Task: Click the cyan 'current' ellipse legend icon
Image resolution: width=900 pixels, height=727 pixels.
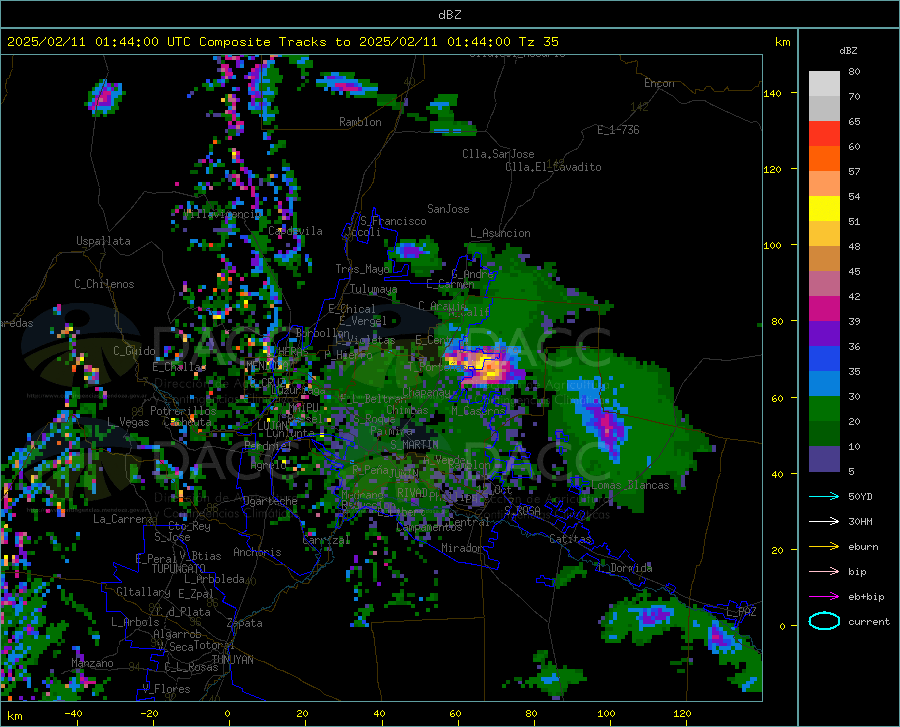Action: point(824,621)
